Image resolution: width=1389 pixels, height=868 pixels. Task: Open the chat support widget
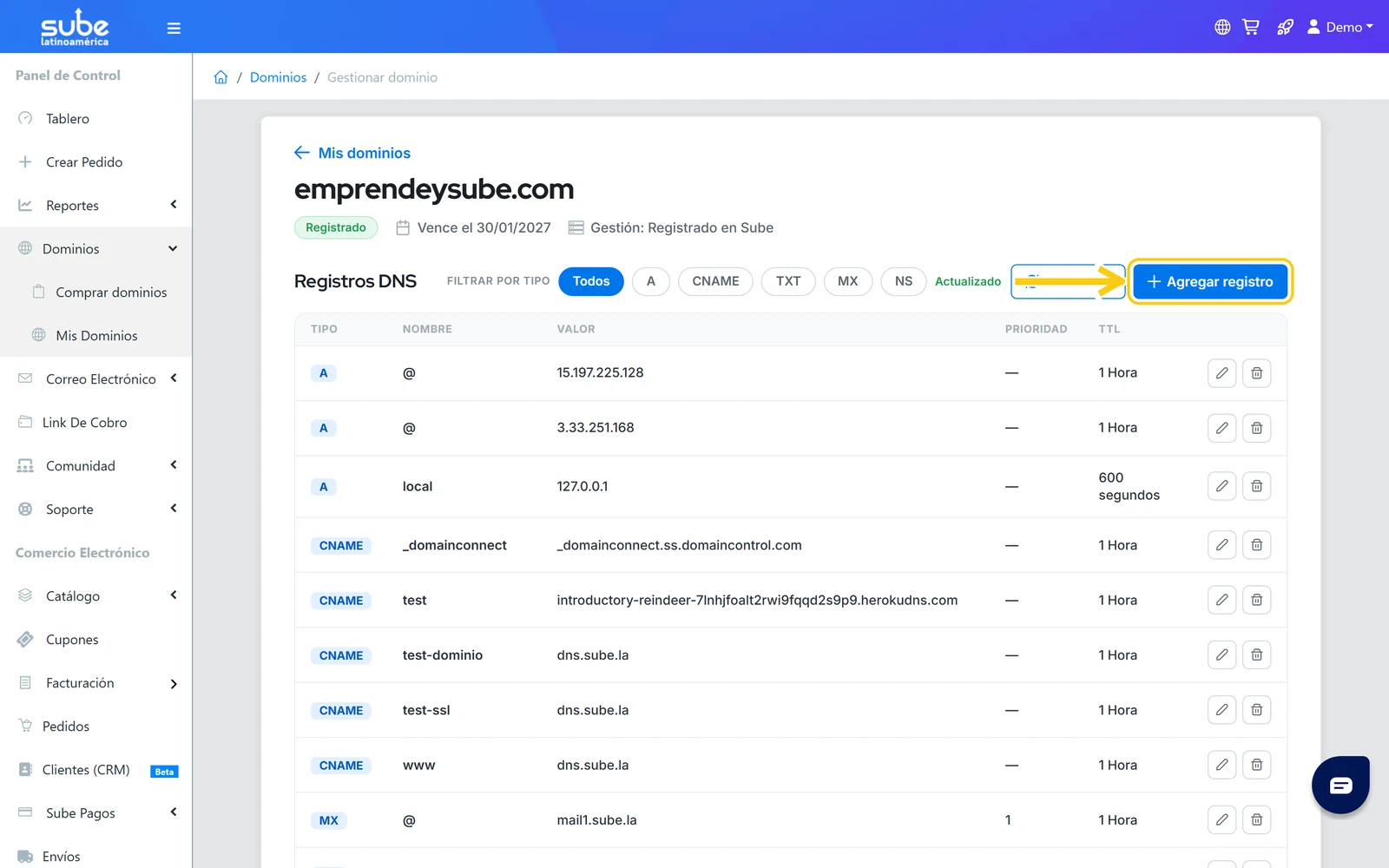pyautogui.click(x=1340, y=785)
